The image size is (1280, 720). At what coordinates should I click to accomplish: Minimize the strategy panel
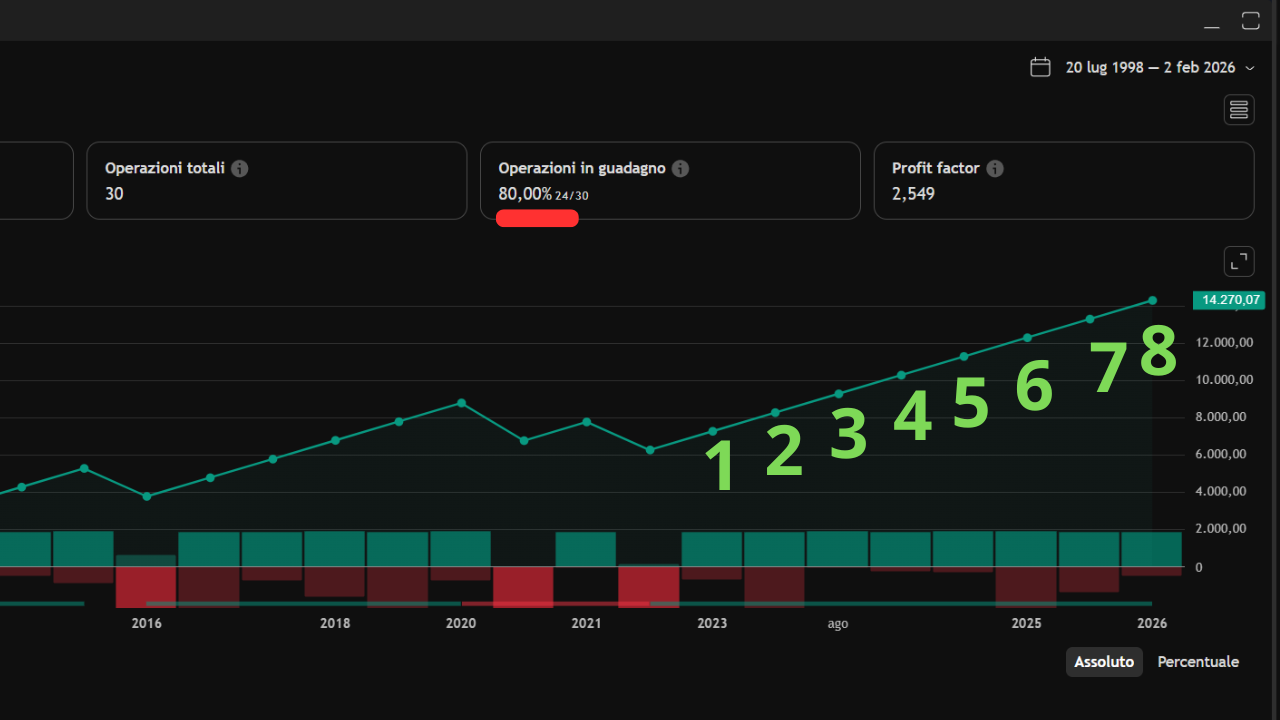1212,22
